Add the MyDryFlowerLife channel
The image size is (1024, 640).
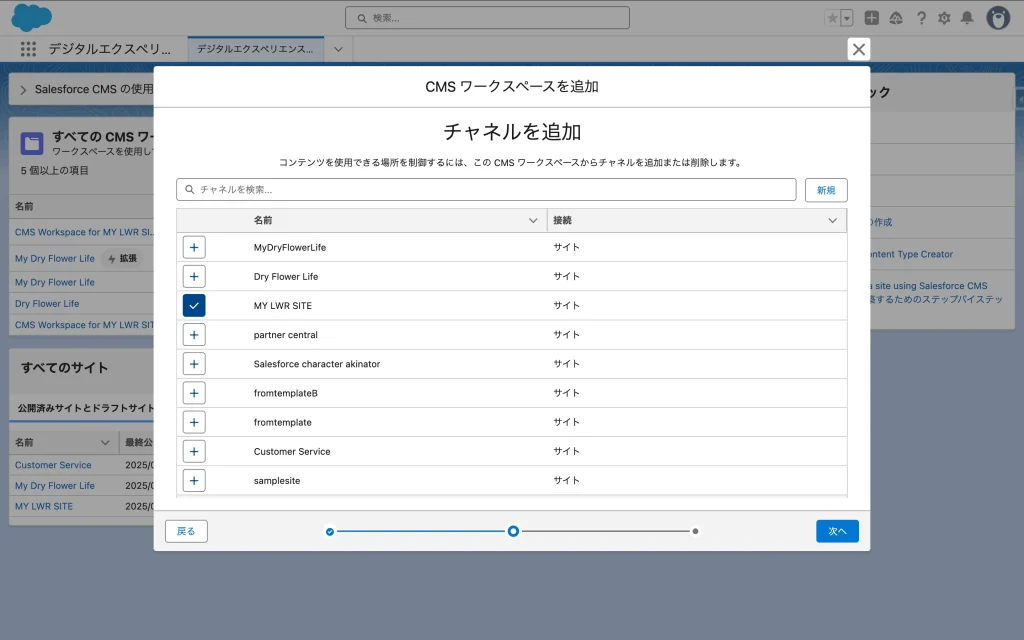(194, 247)
